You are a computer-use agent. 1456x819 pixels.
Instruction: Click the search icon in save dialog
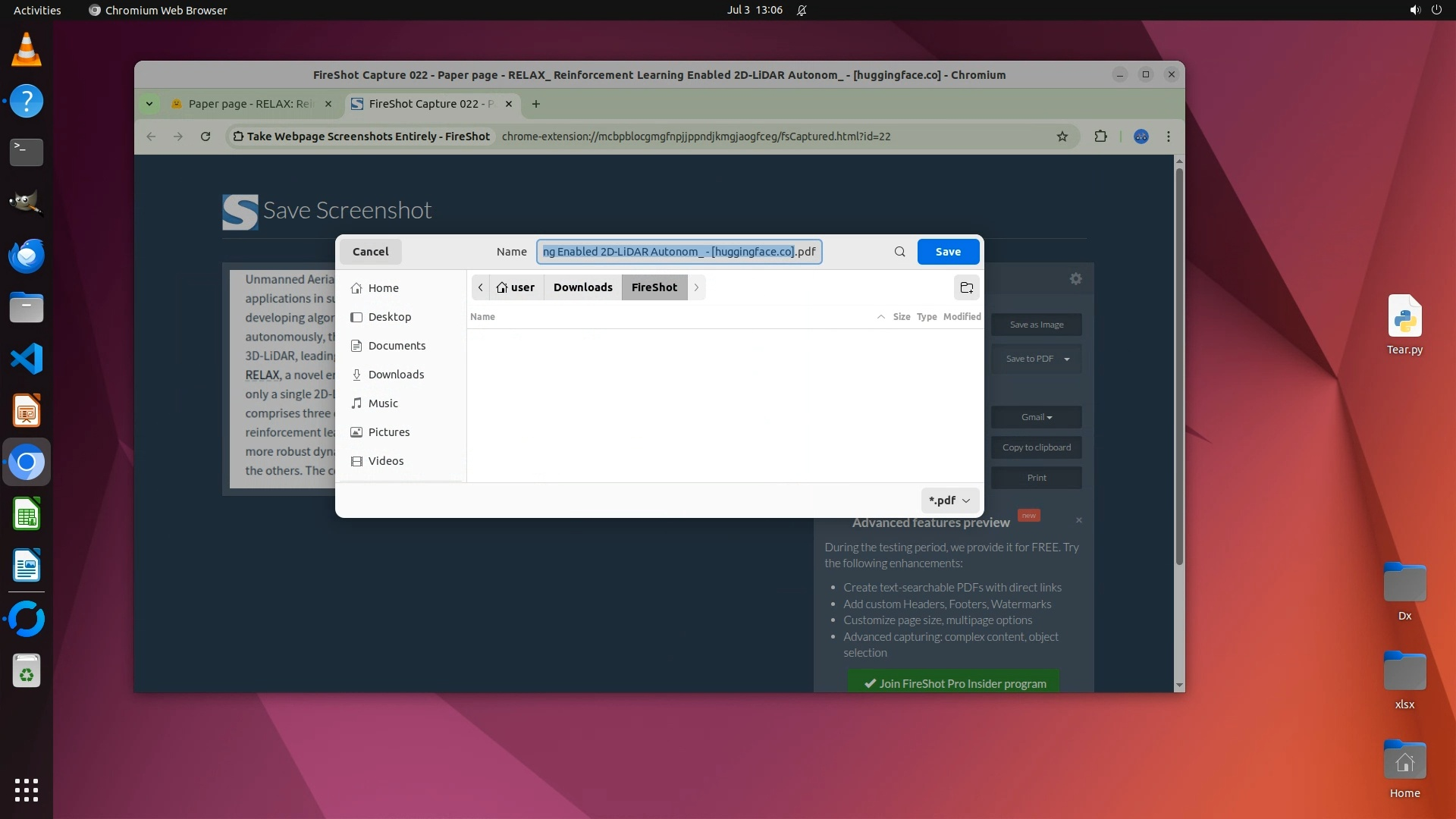899,252
